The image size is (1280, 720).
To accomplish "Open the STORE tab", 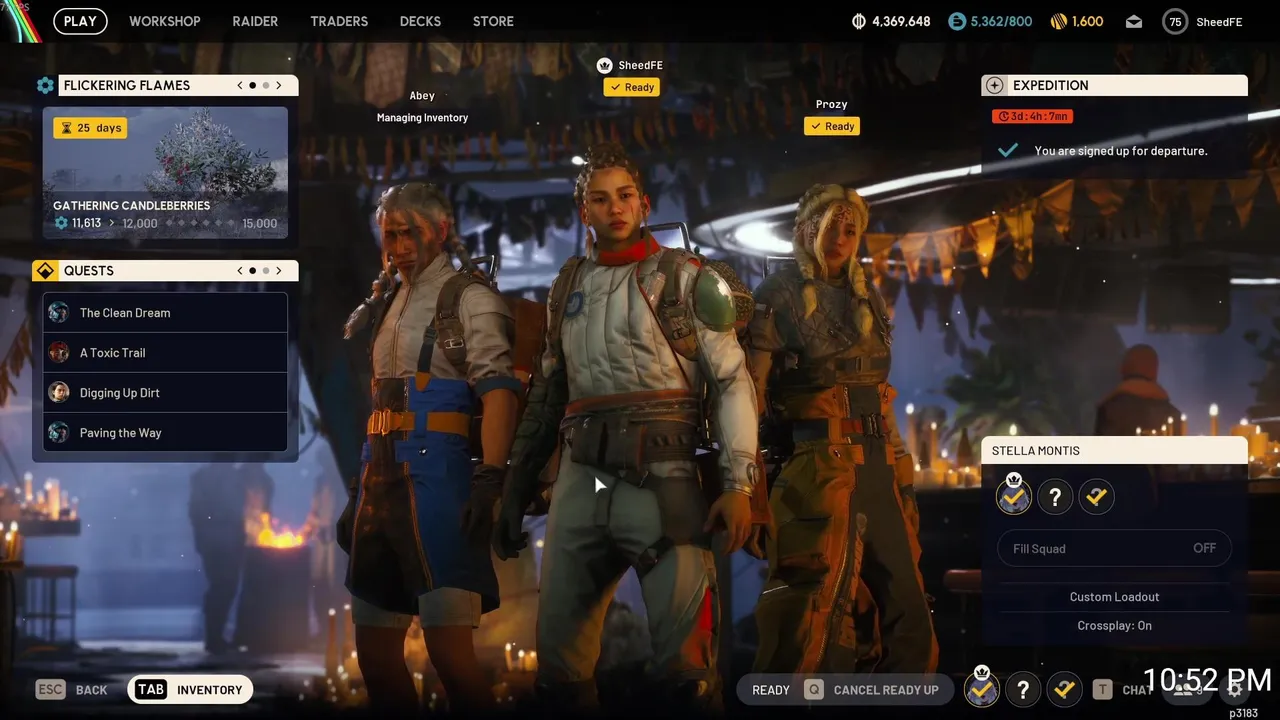I will click(493, 21).
